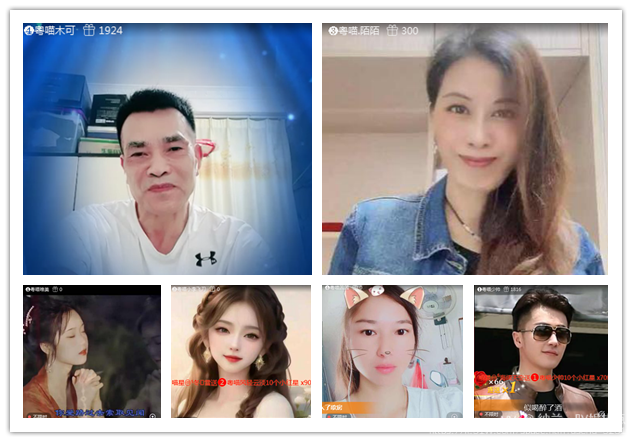632x442 pixels.
Task: Click the 1924 gift count
Action: [110, 31]
